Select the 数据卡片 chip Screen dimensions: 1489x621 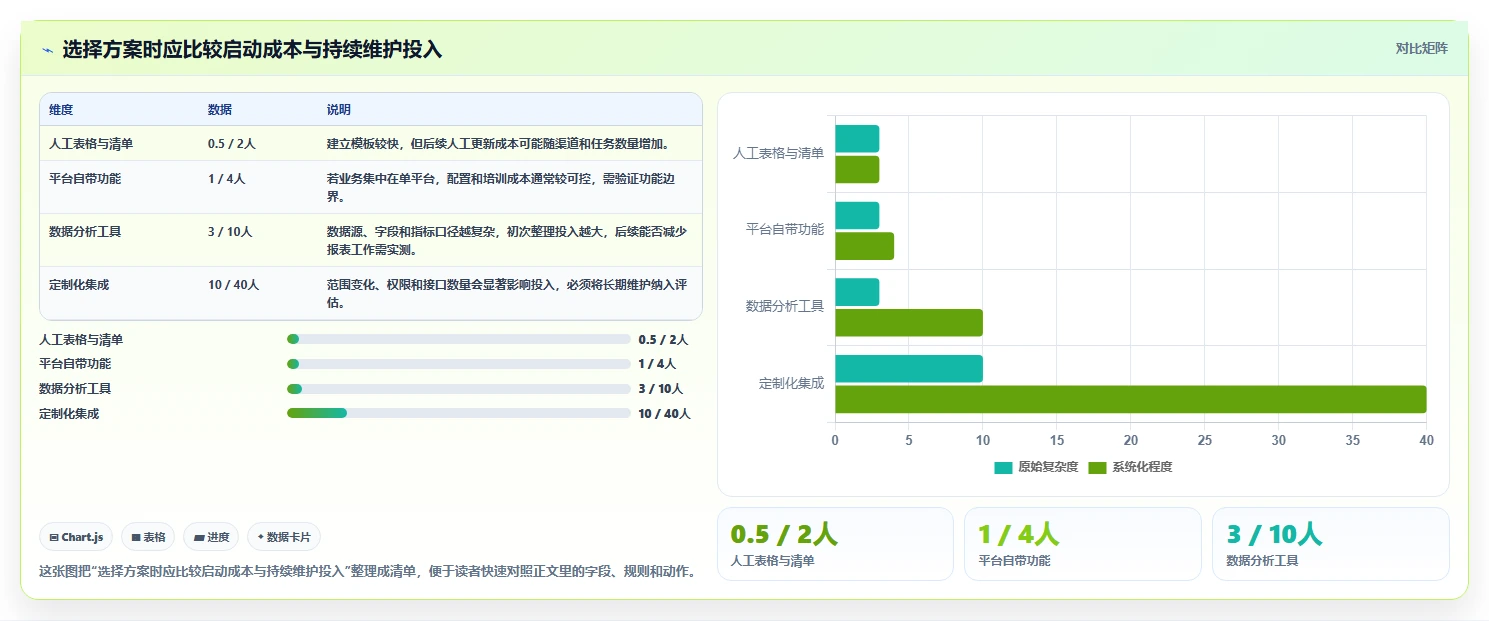[x=284, y=537]
